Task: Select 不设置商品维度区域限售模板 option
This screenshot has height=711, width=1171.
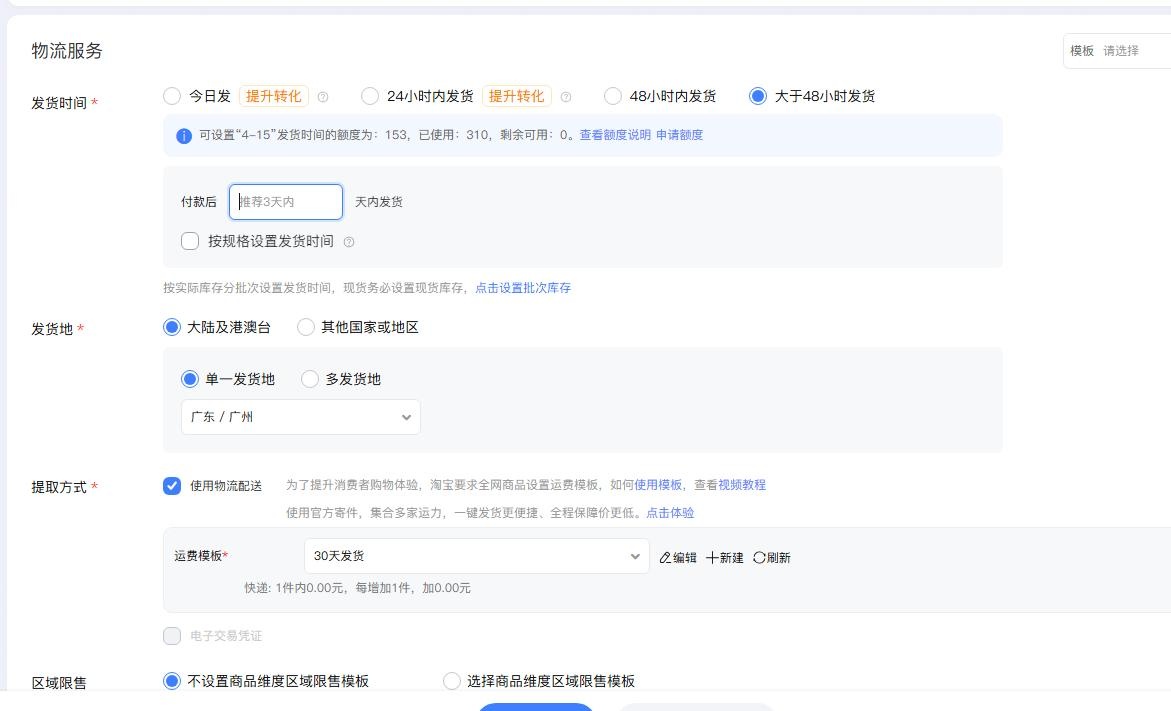Action: 172,681
